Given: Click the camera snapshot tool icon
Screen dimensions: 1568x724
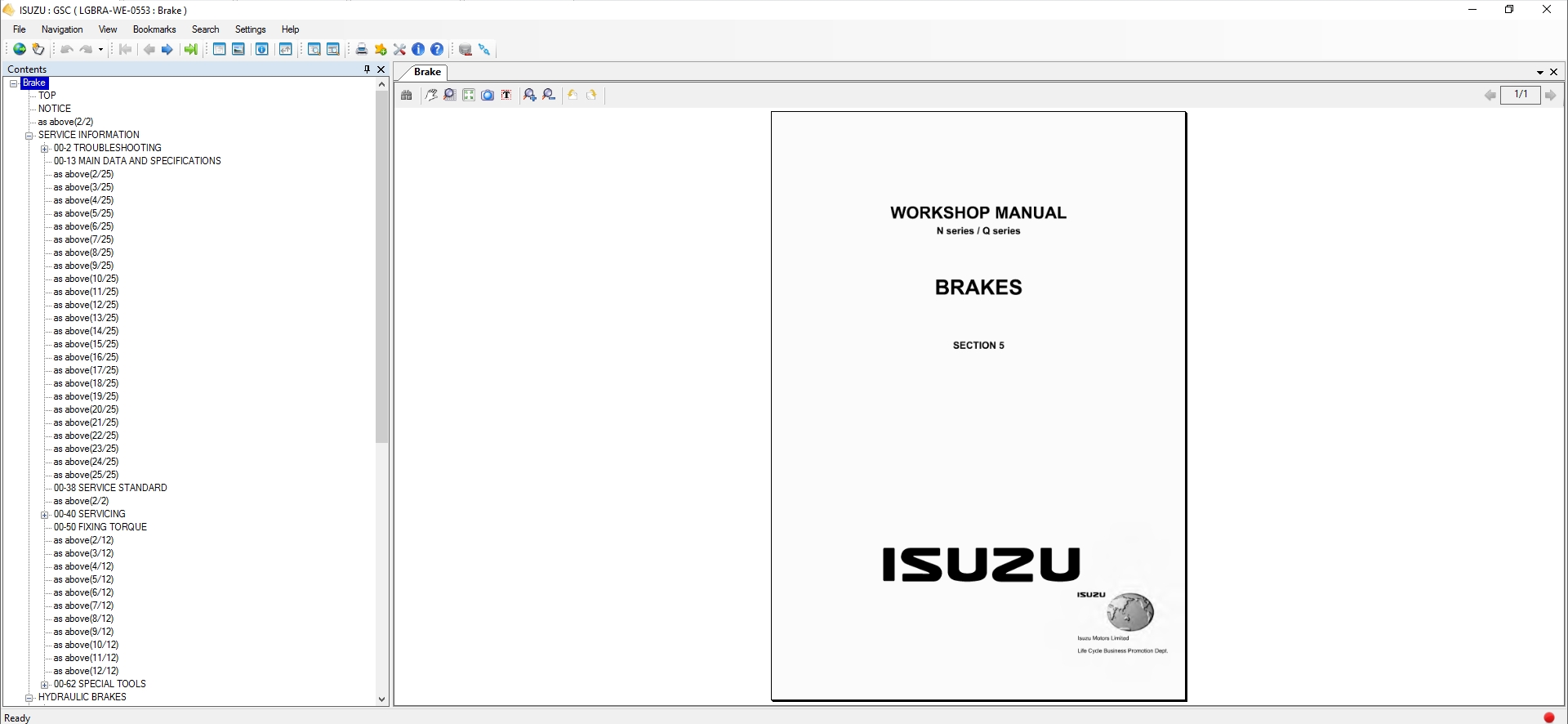Looking at the screenshot, I should (x=488, y=96).
